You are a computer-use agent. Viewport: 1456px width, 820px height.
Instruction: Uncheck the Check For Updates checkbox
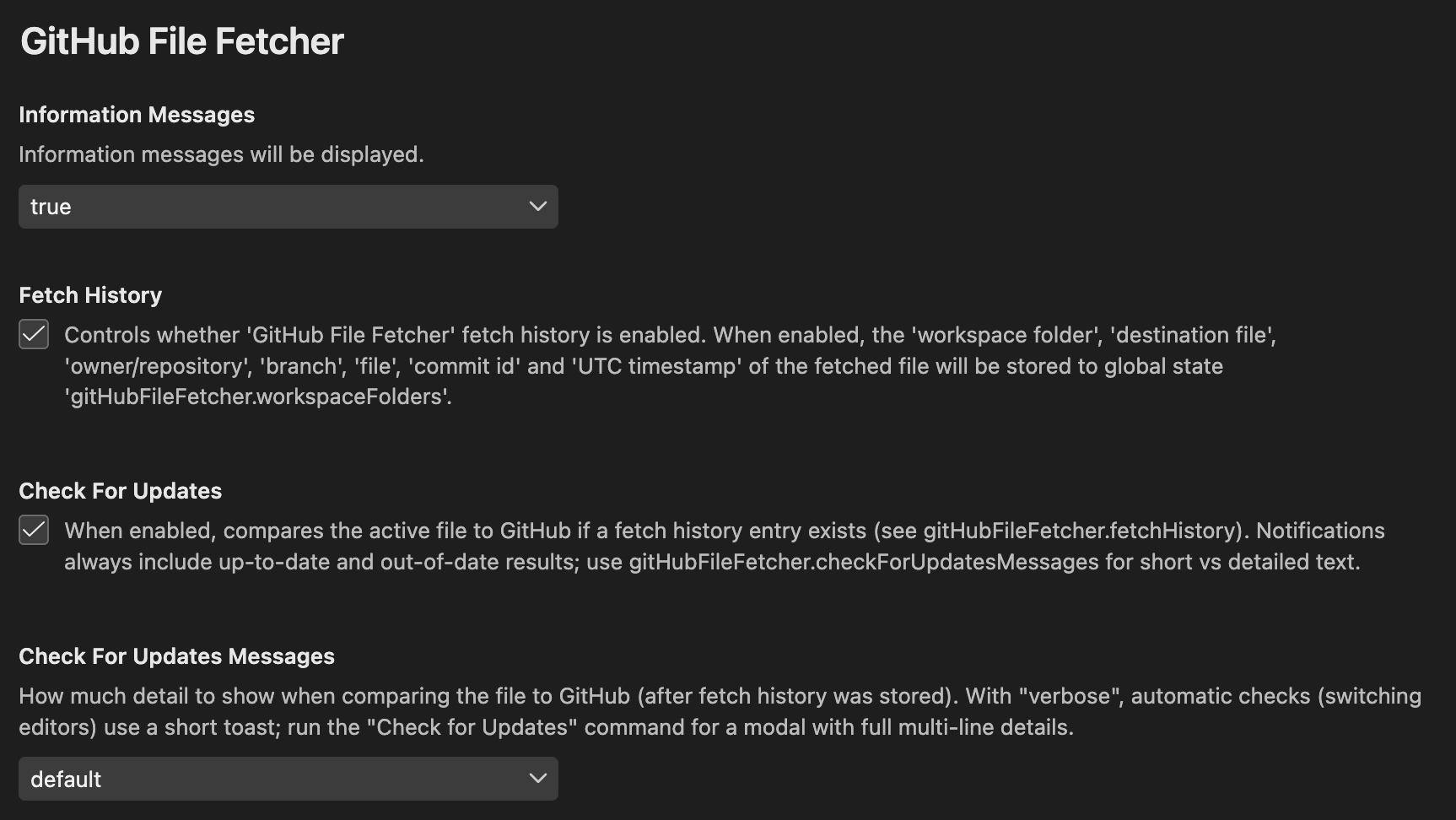click(x=34, y=531)
